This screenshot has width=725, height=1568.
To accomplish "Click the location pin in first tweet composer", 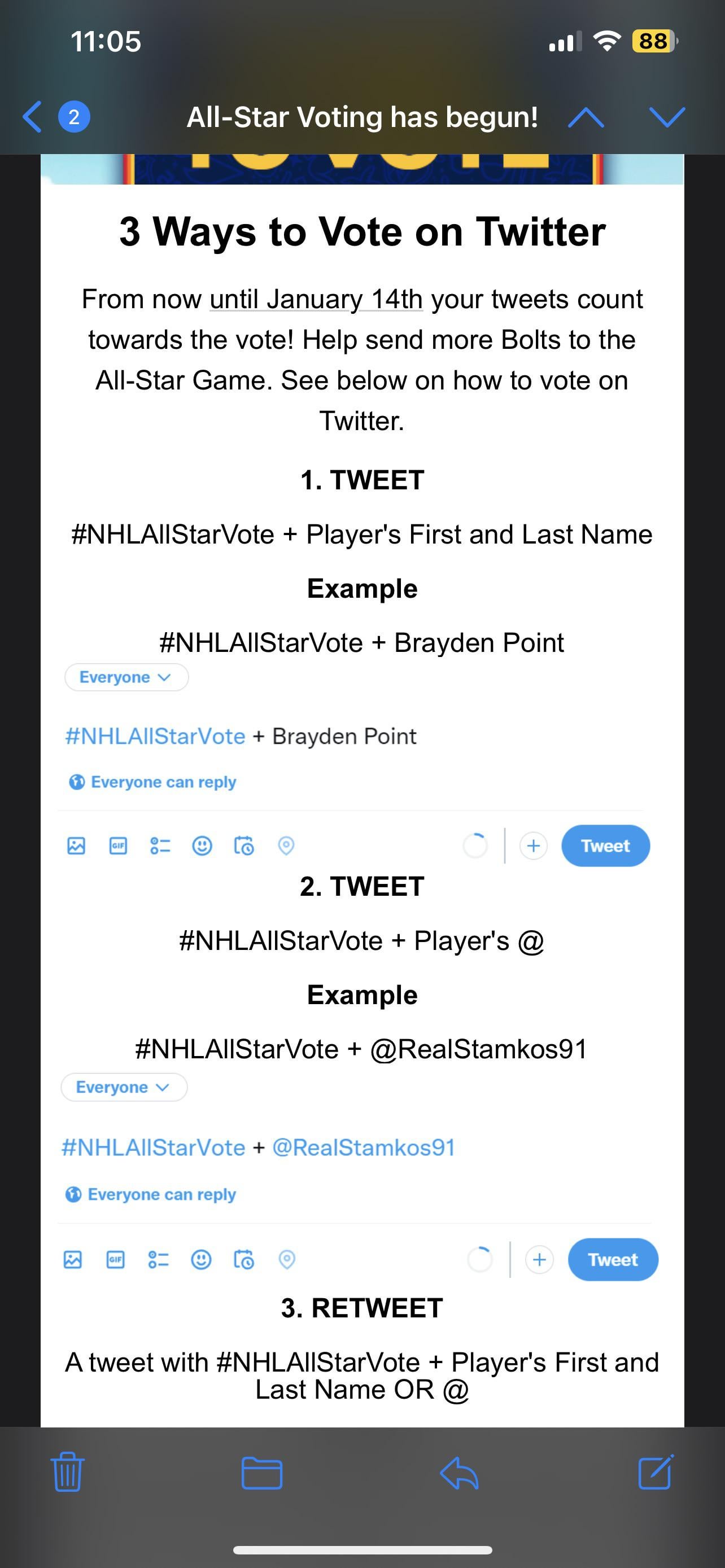I will coord(286,846).
